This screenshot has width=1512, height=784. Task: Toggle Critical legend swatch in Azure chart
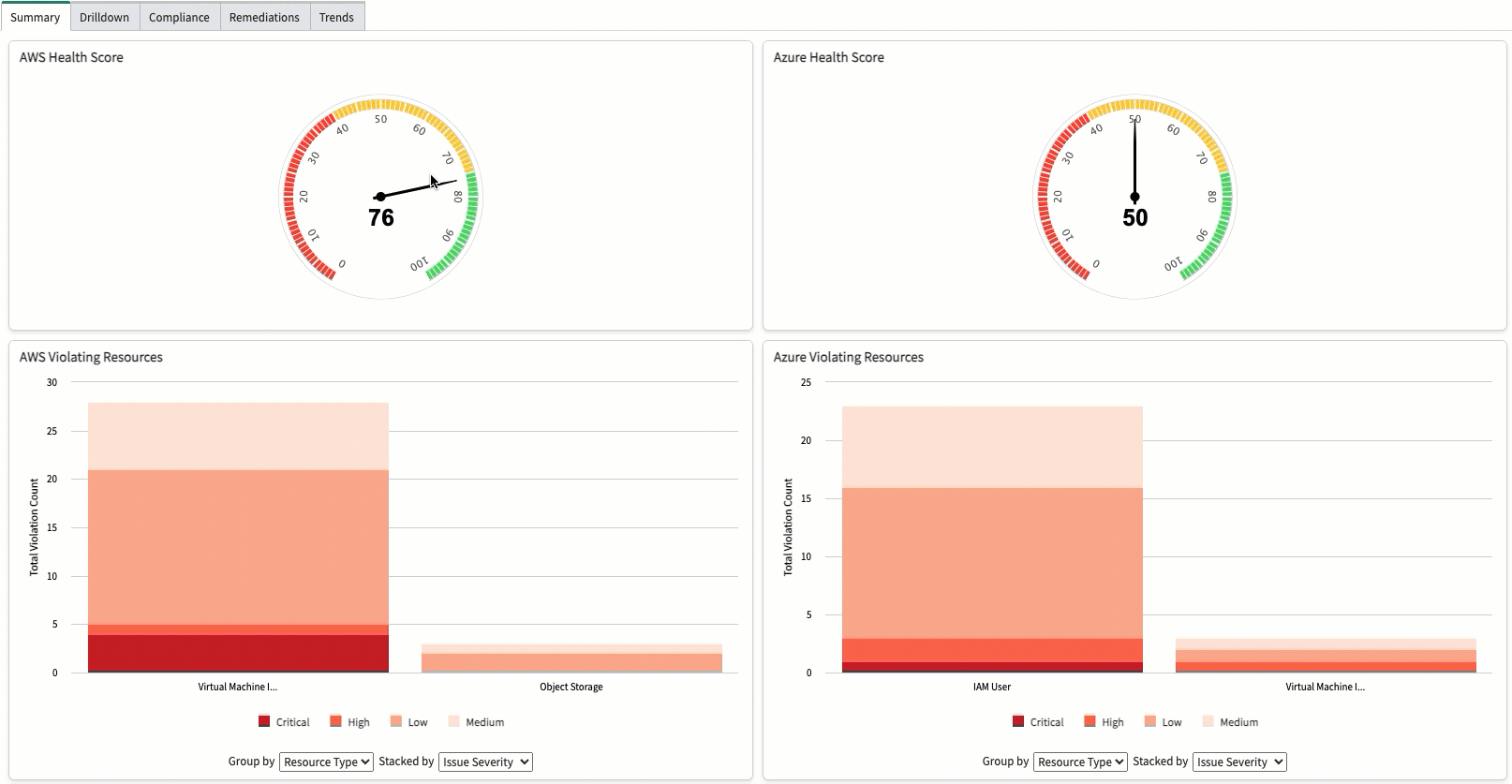click(x=1018, y=721)
